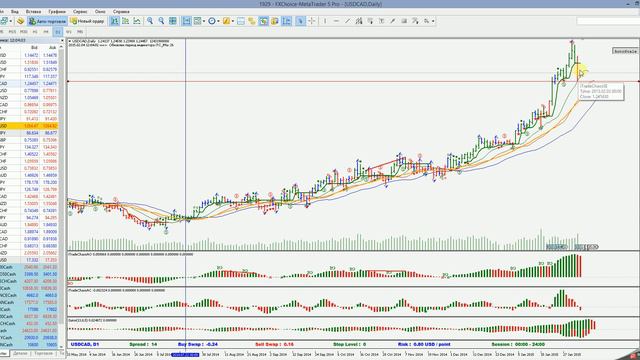
Task: Open the Market Watch panel header dropdown arrow
Action: click(62, 40)
